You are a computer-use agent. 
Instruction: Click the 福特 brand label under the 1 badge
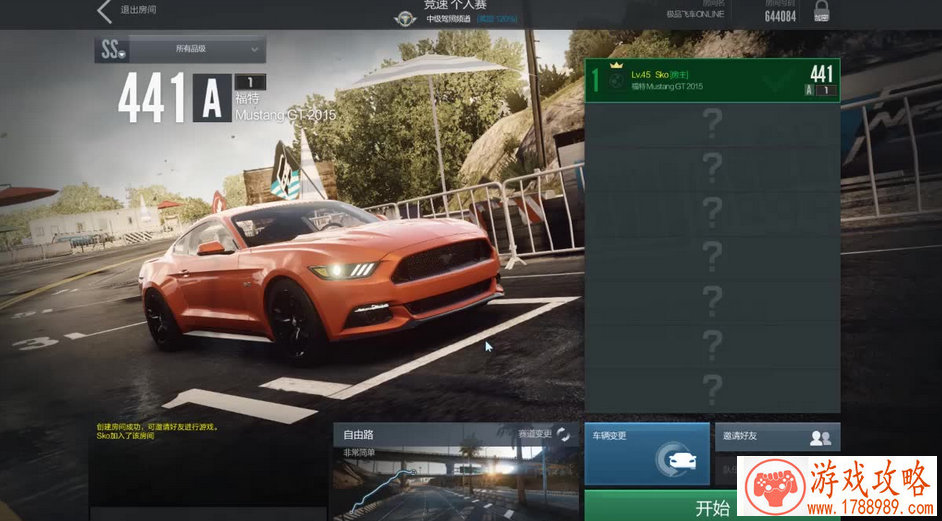[247, 98]
